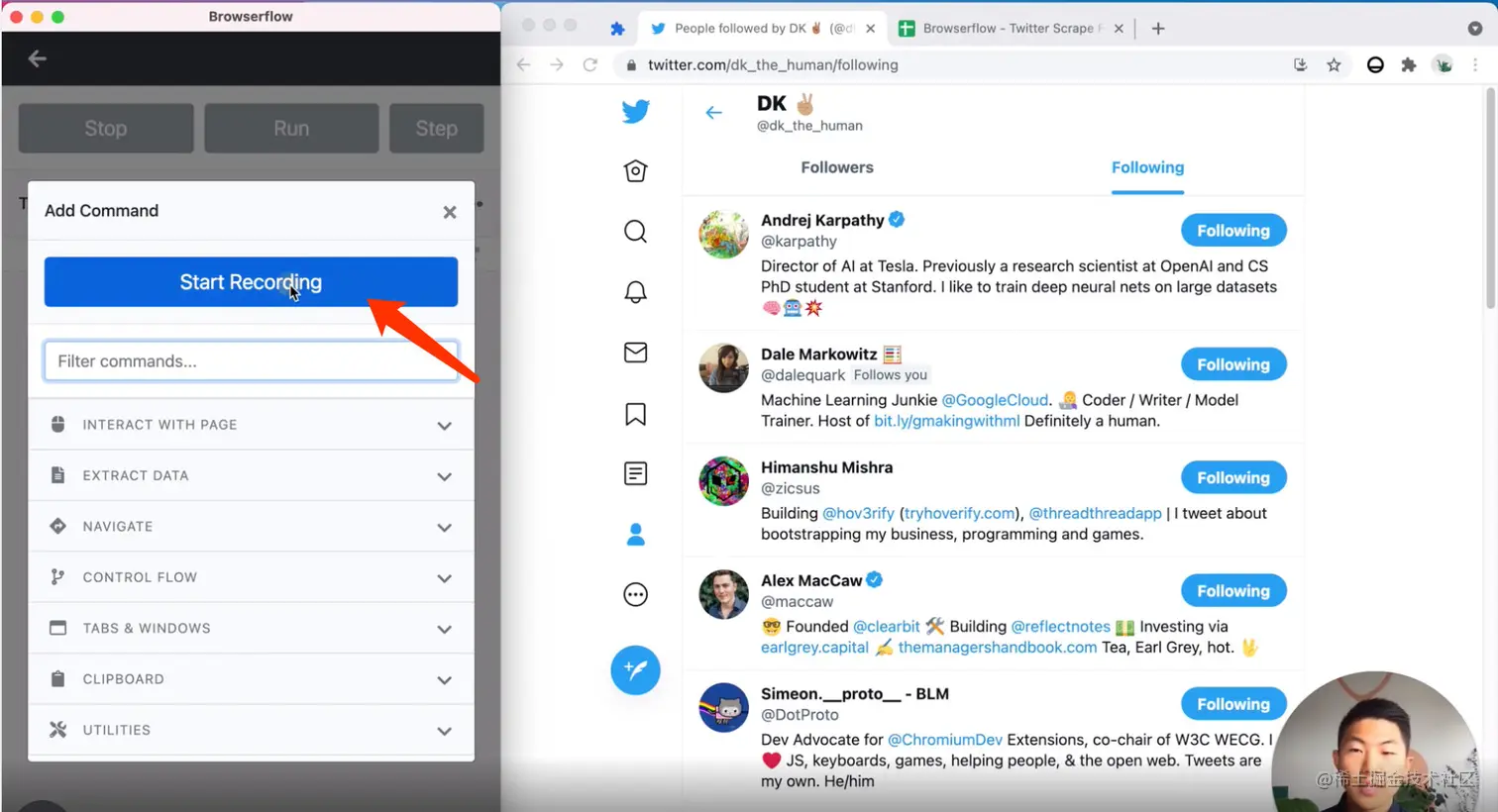Image resolution: width=1498 pixels, height=812 pixels.
Task: Click the Step button in Browserflow
Action: (436, 129)
